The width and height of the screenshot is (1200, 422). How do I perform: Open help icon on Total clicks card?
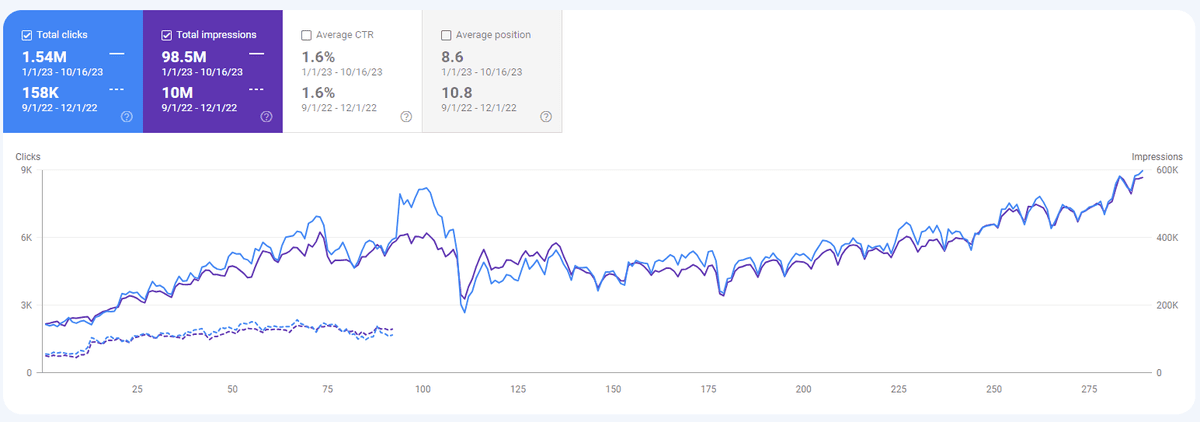point(126,117)
